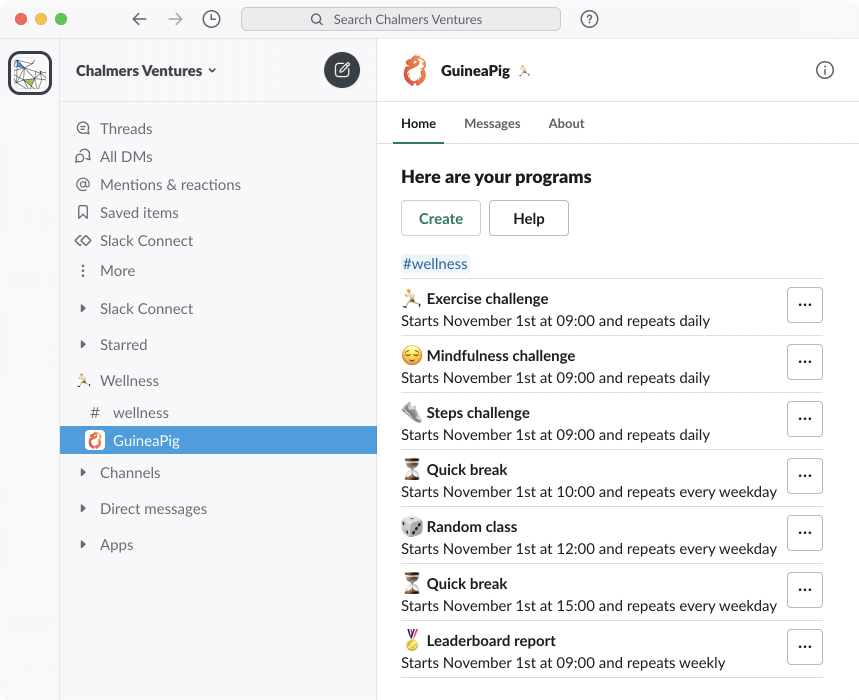Image resolution: width=859 pixels, height=700 pixels.
Task: Click the Exercise challenge runner emoji
Action: pyautogui.click(x=411, y=299)
